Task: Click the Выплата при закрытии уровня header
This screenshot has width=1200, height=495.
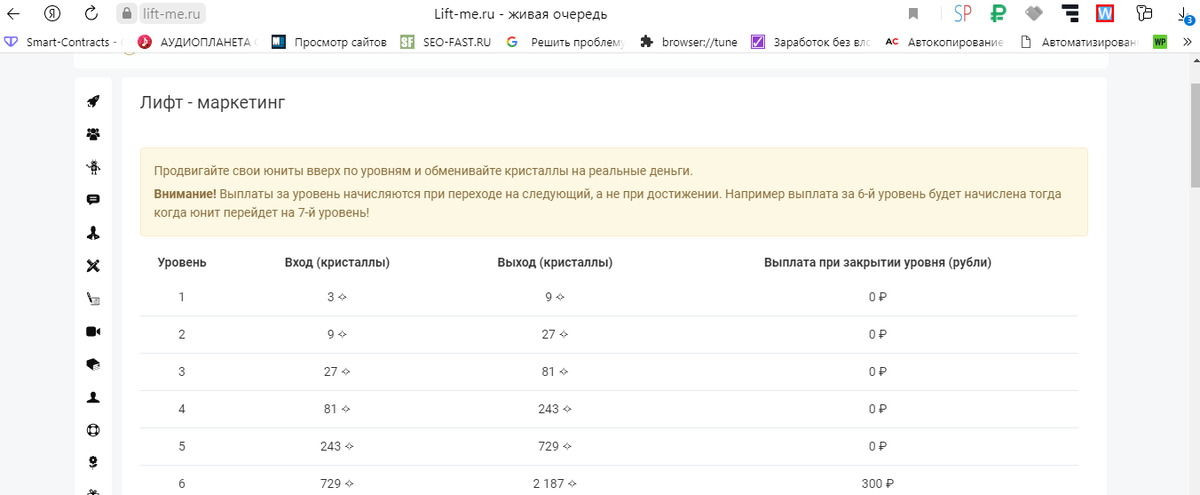Action: click(x=877, y=263)
